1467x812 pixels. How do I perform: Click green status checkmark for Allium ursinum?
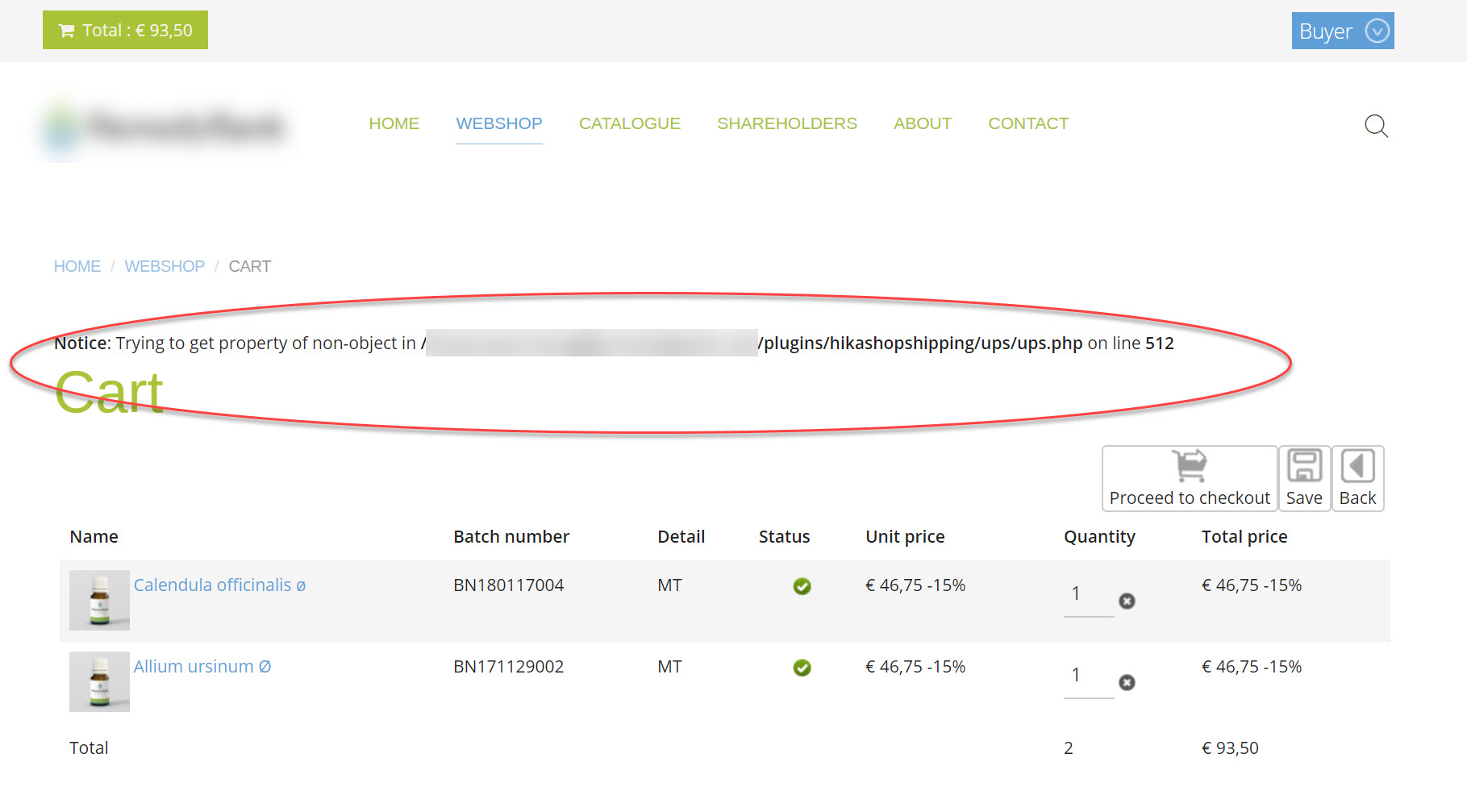coord(802,668)
